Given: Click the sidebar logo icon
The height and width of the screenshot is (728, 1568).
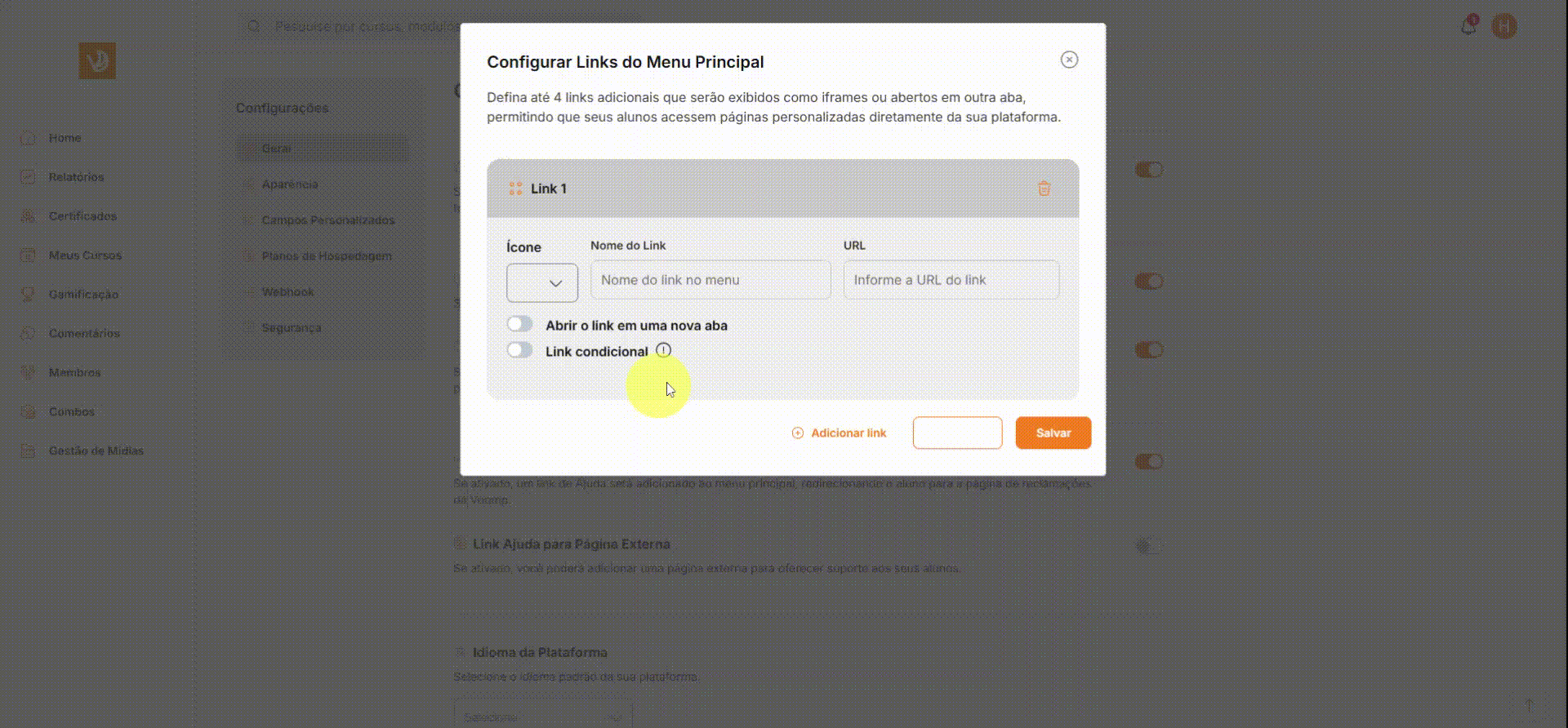Looking at the screenshot, I should click(97, 61).
